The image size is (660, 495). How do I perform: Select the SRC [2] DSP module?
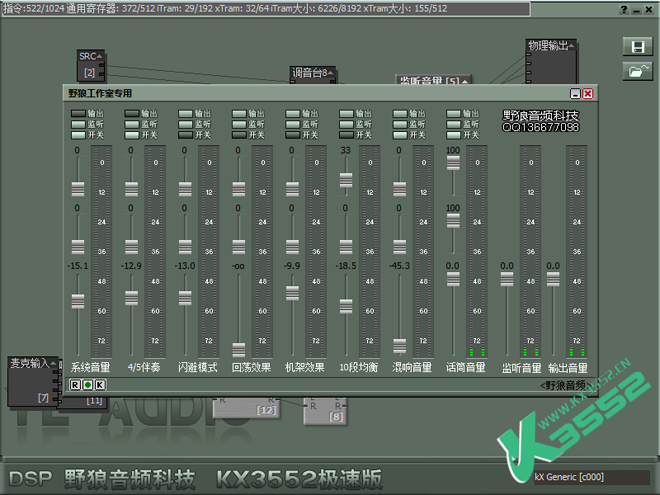click(x=90, y=65)
